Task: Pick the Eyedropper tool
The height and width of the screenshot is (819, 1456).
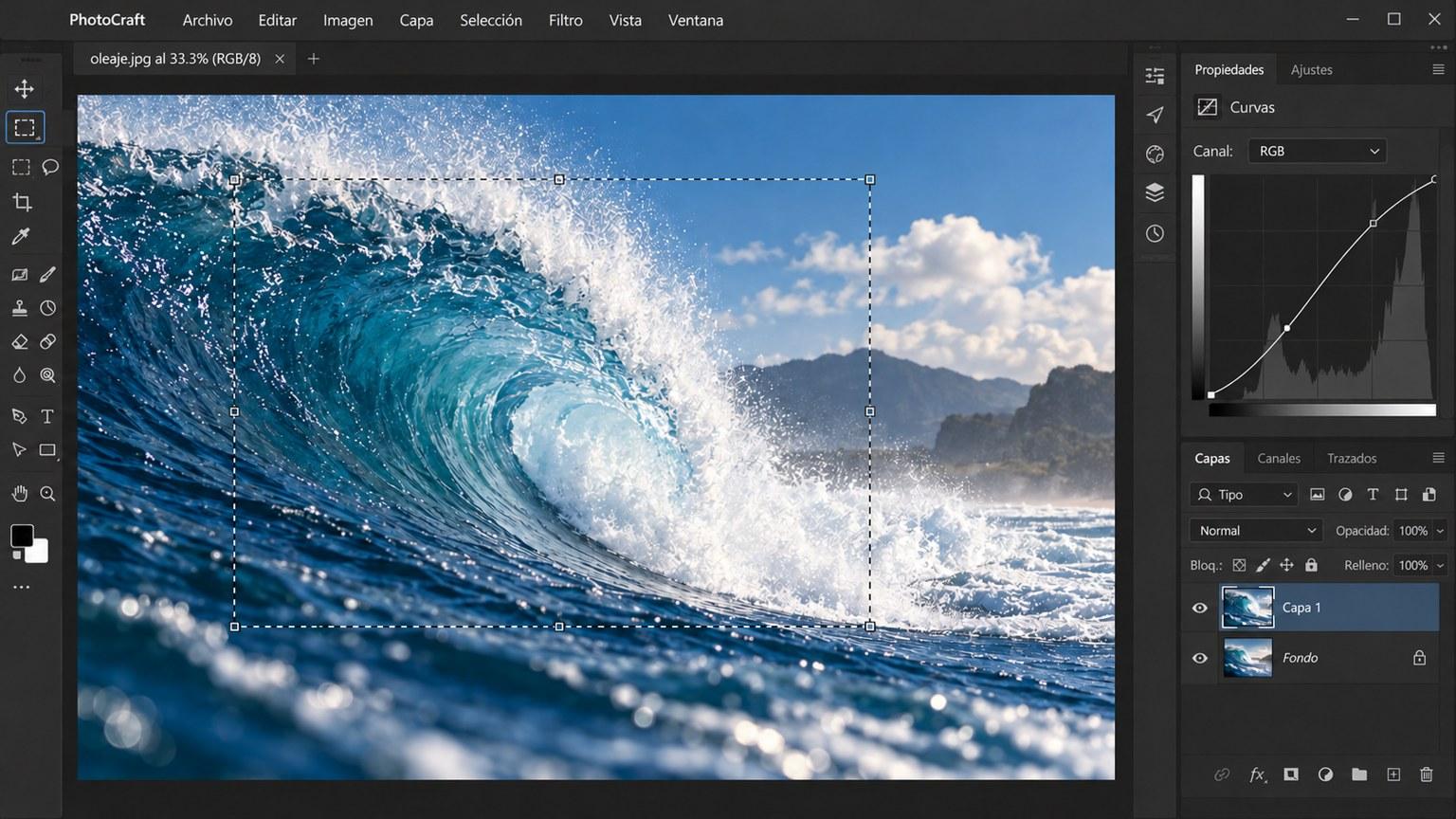Action: tap(20, 237)
